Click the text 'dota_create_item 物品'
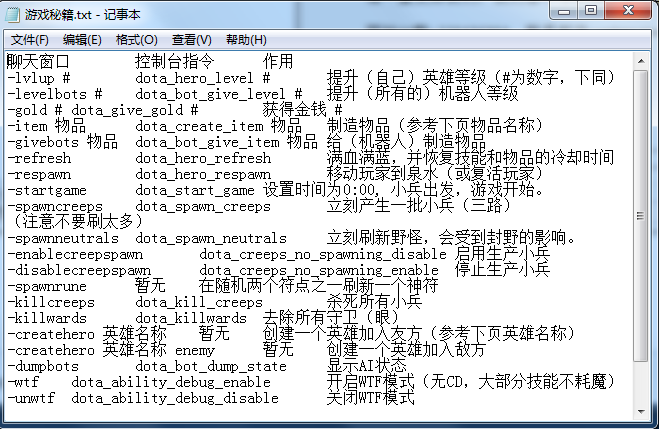This screenshot has height=429, width=659. tap(218, 126)
